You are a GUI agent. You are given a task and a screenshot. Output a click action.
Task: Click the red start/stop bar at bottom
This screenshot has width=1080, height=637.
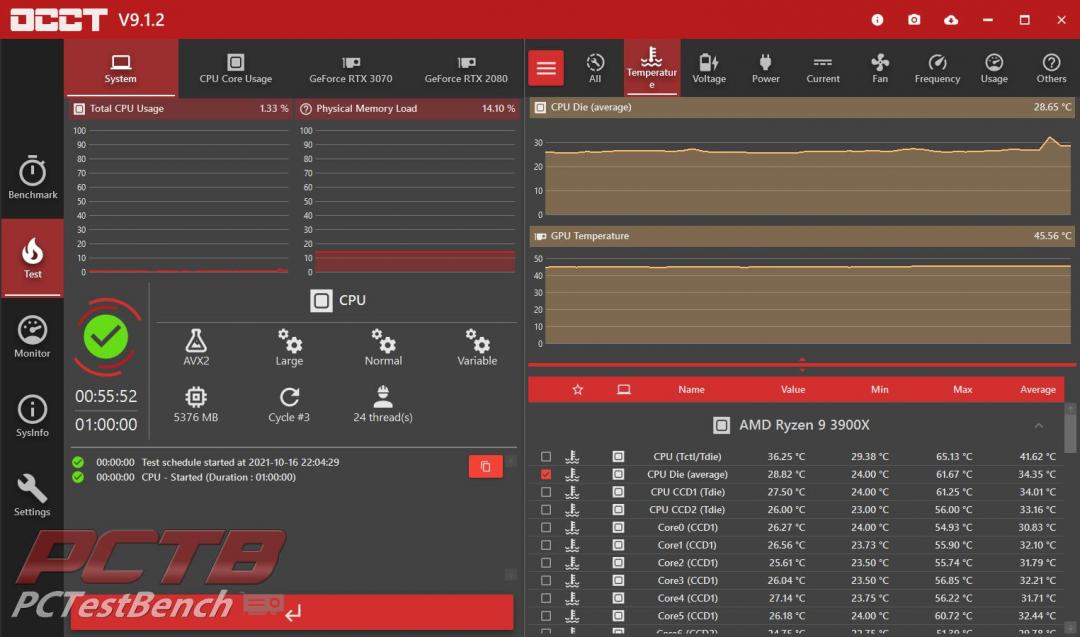pos(292,612)
